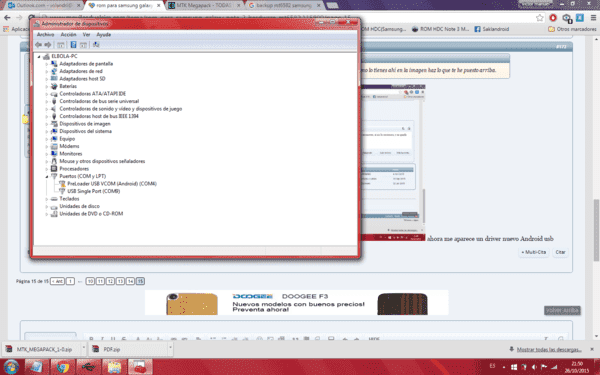Click the Chrome browser back arrow
Viewport: 600px width, 375px height.
pos(7,18)
